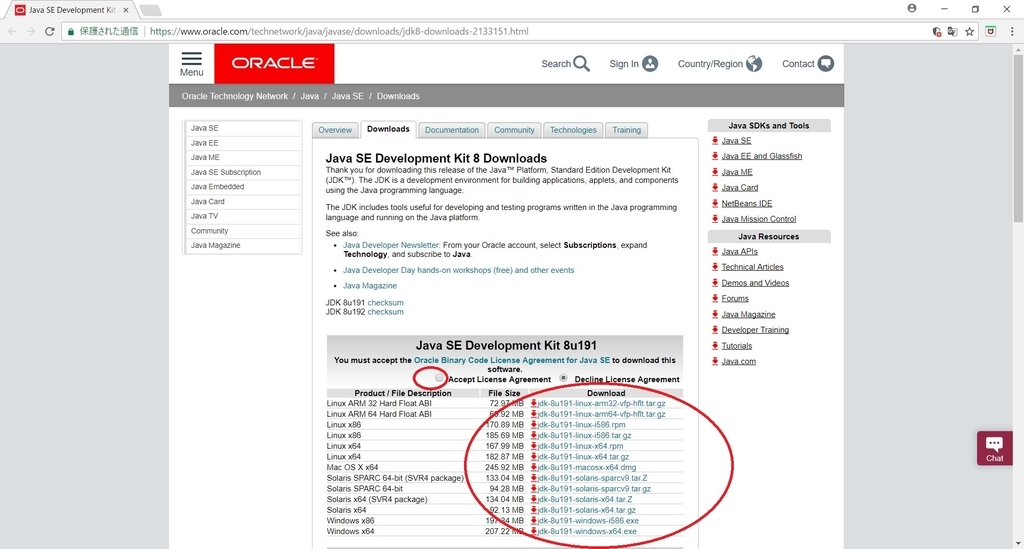Download jdk-8u191-windows-x64.exe

coord(586,531)
